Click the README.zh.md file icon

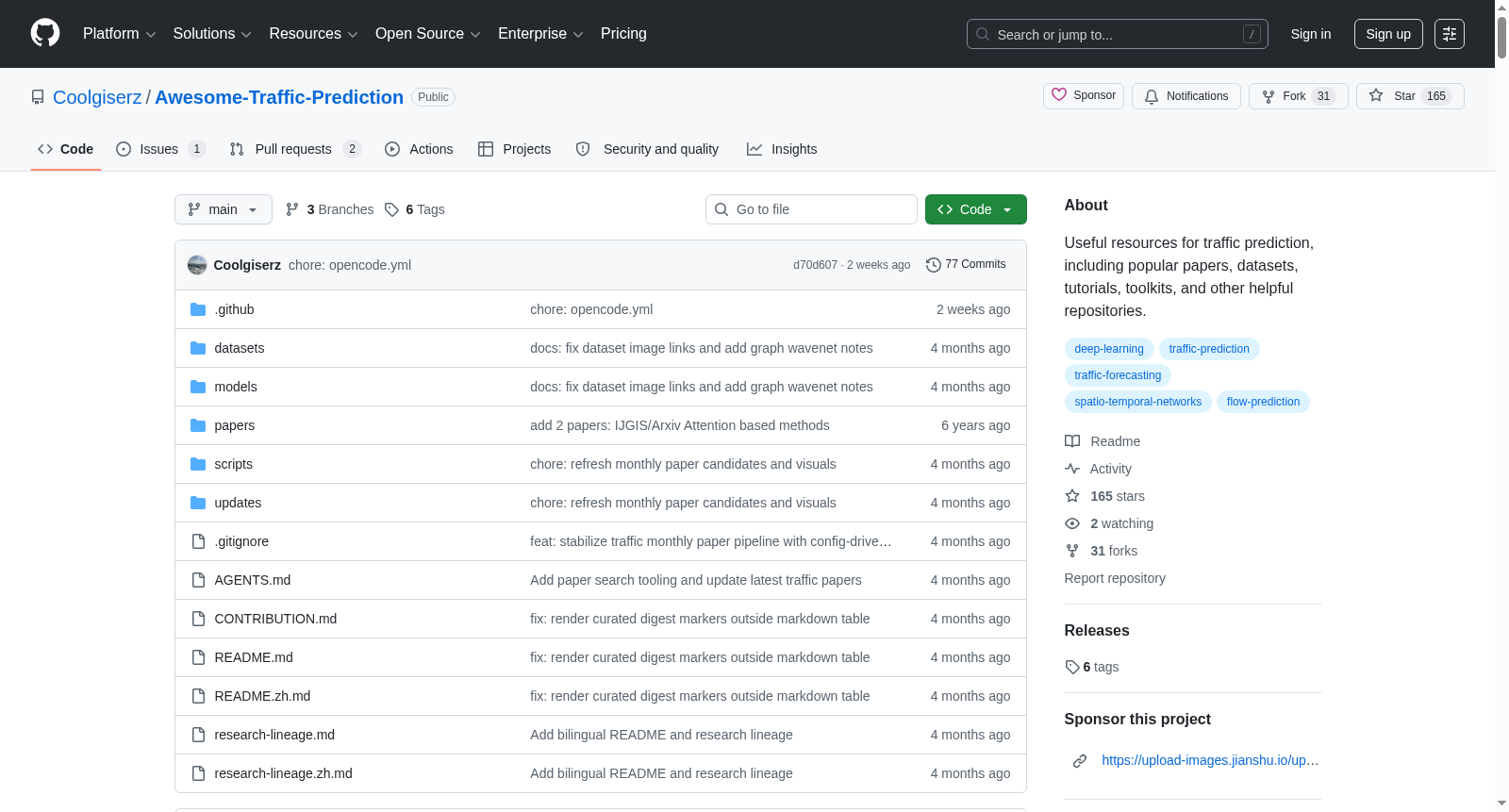[198, 696]
